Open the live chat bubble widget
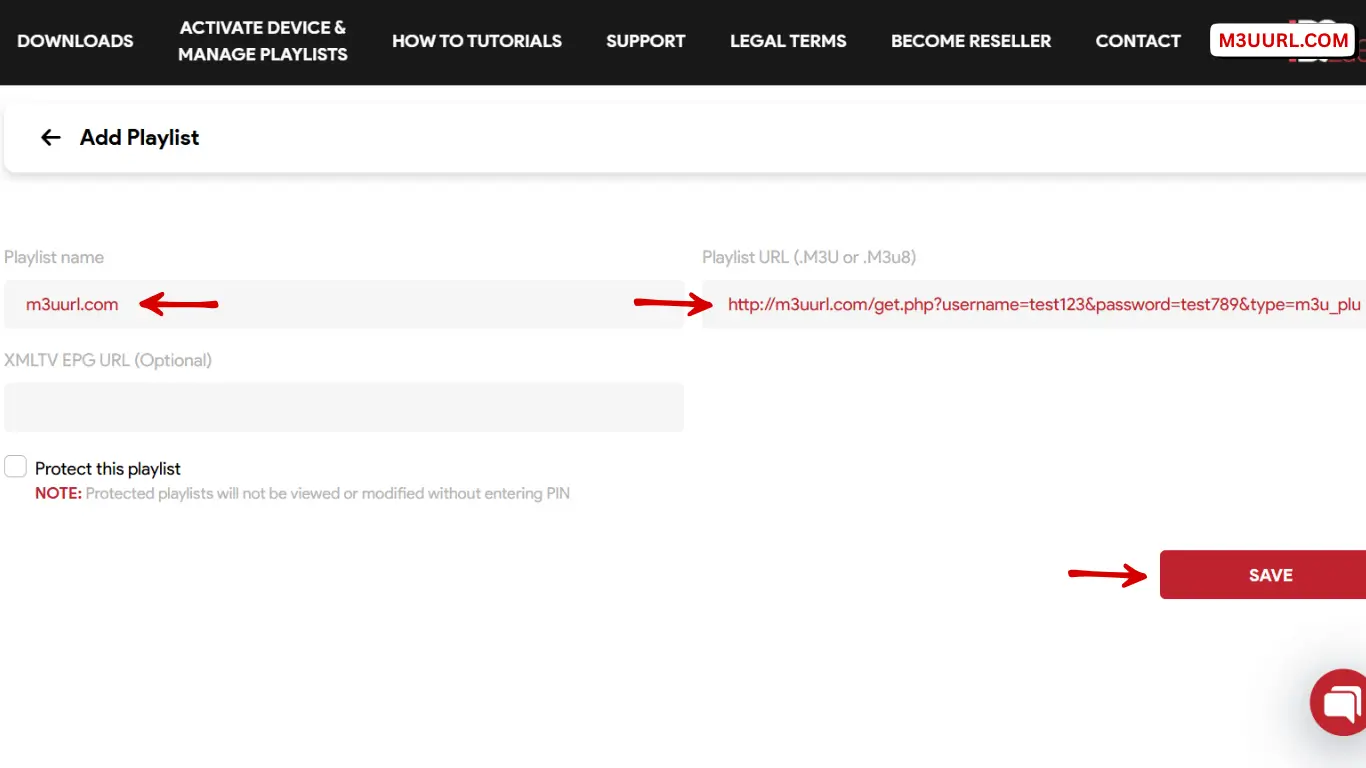Screen dimensions: 1366x768 1338,702
